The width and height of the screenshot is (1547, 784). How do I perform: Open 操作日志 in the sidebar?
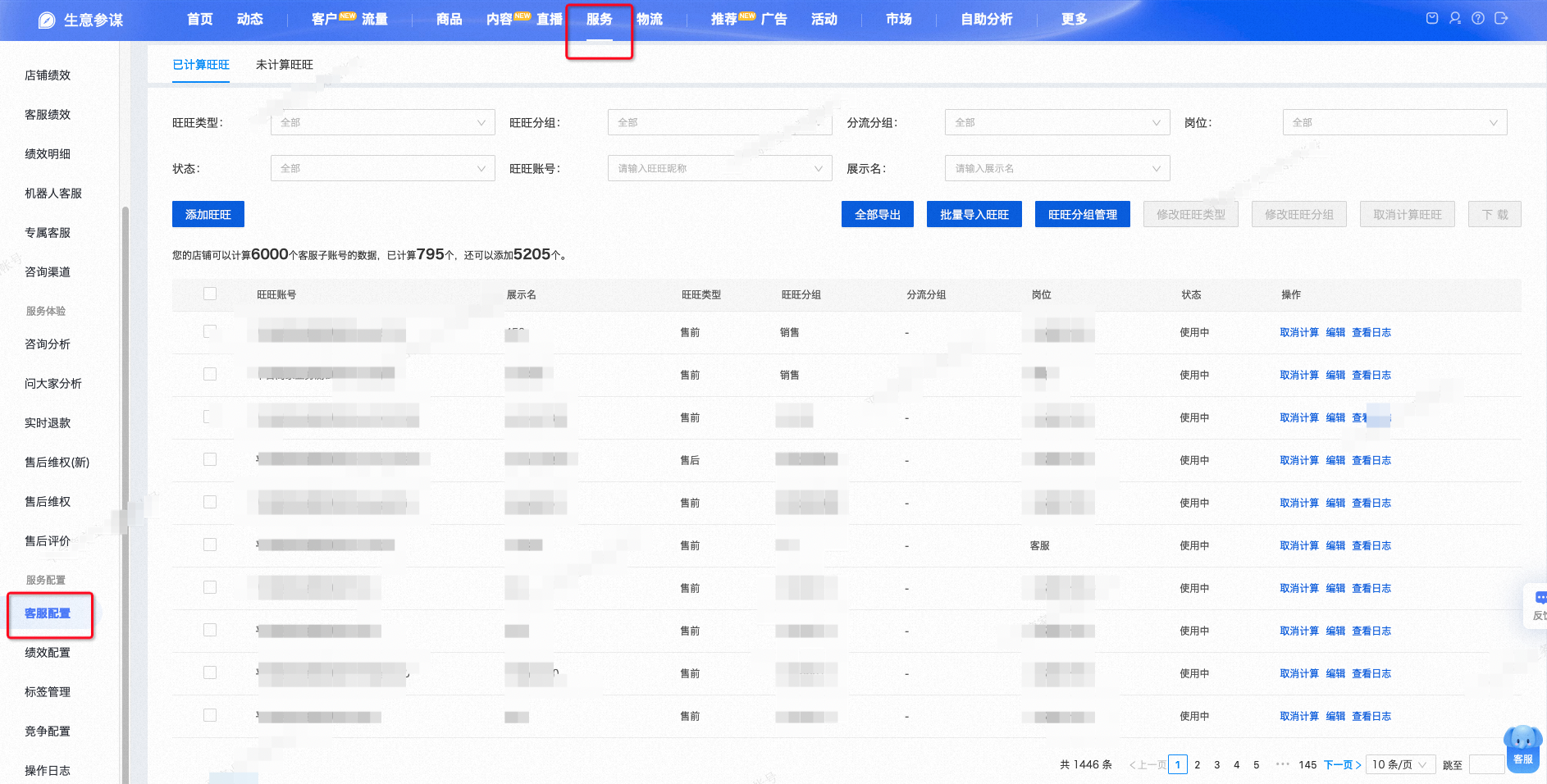(x=48, y=770)
